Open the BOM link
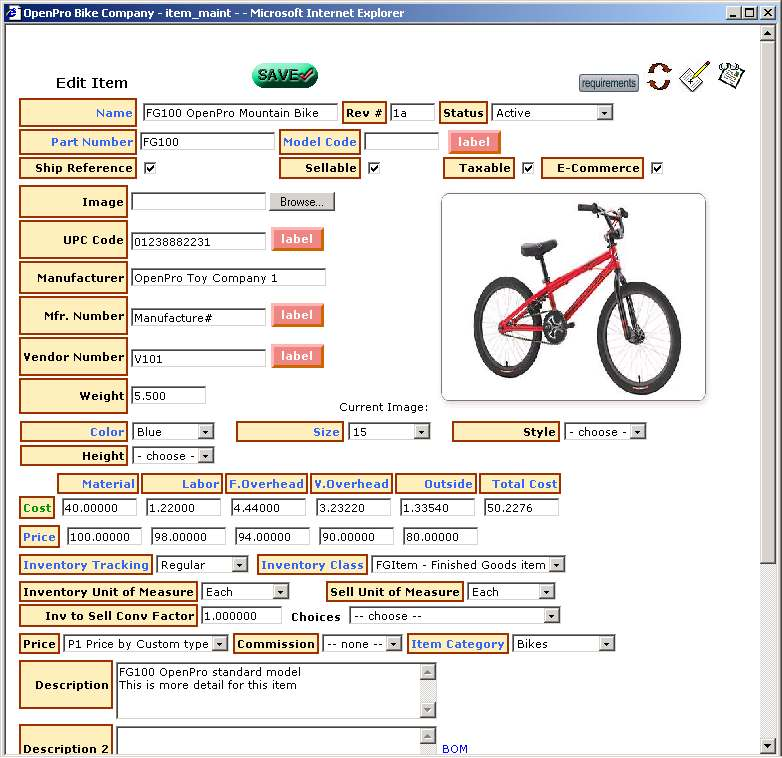This screenshot has height=758, width=782. tap(455, 748)
